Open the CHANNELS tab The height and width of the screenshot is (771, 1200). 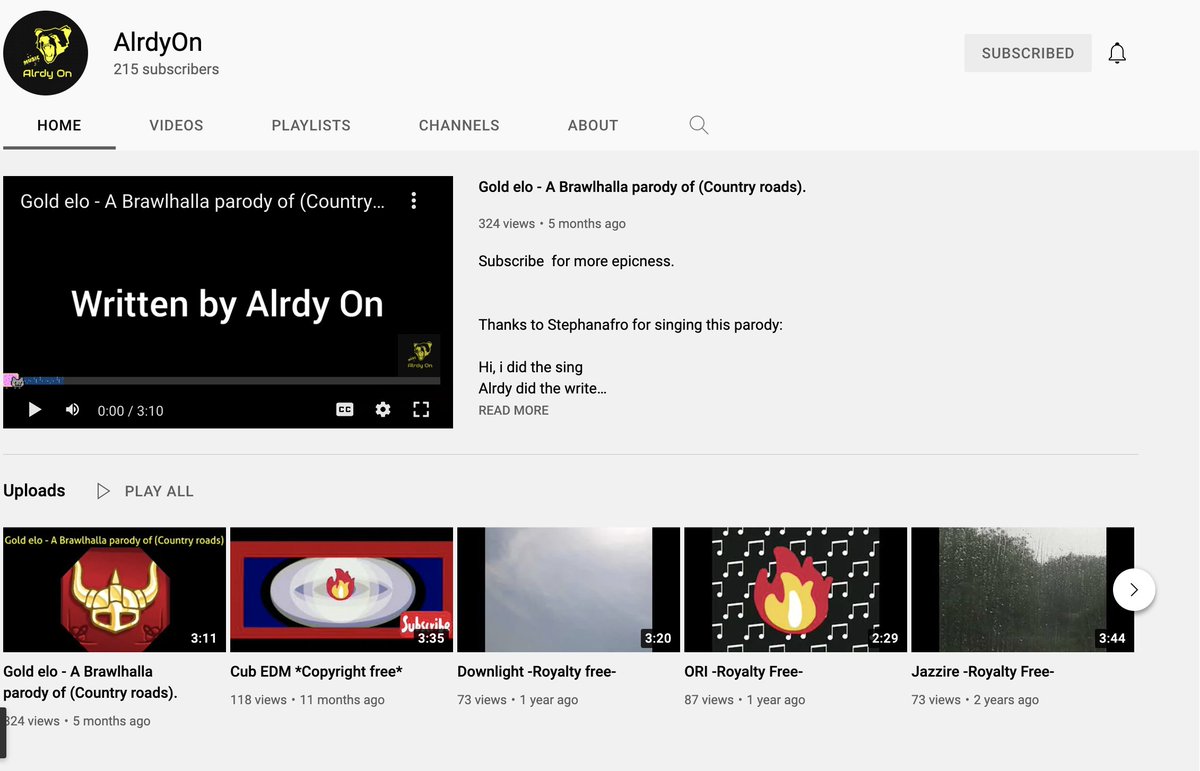coord(459,125)
